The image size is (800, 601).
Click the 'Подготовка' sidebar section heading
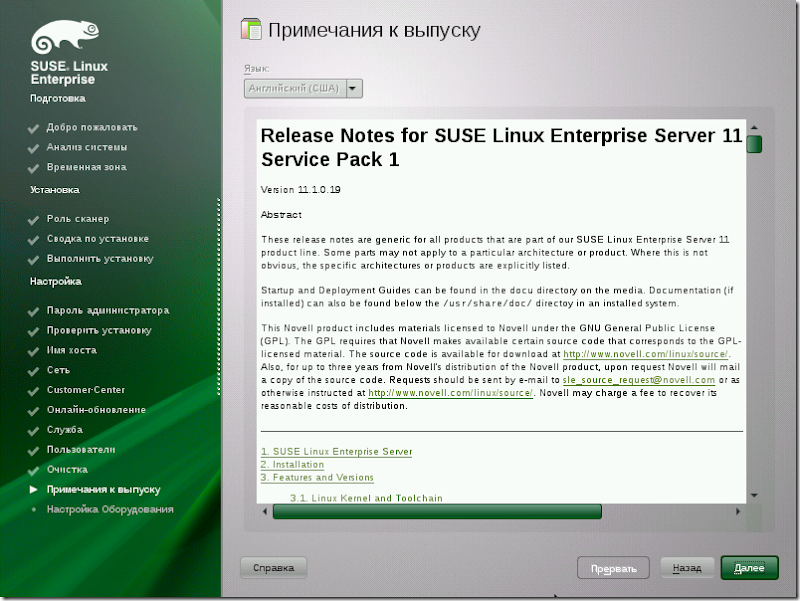(x=58, y=98)
